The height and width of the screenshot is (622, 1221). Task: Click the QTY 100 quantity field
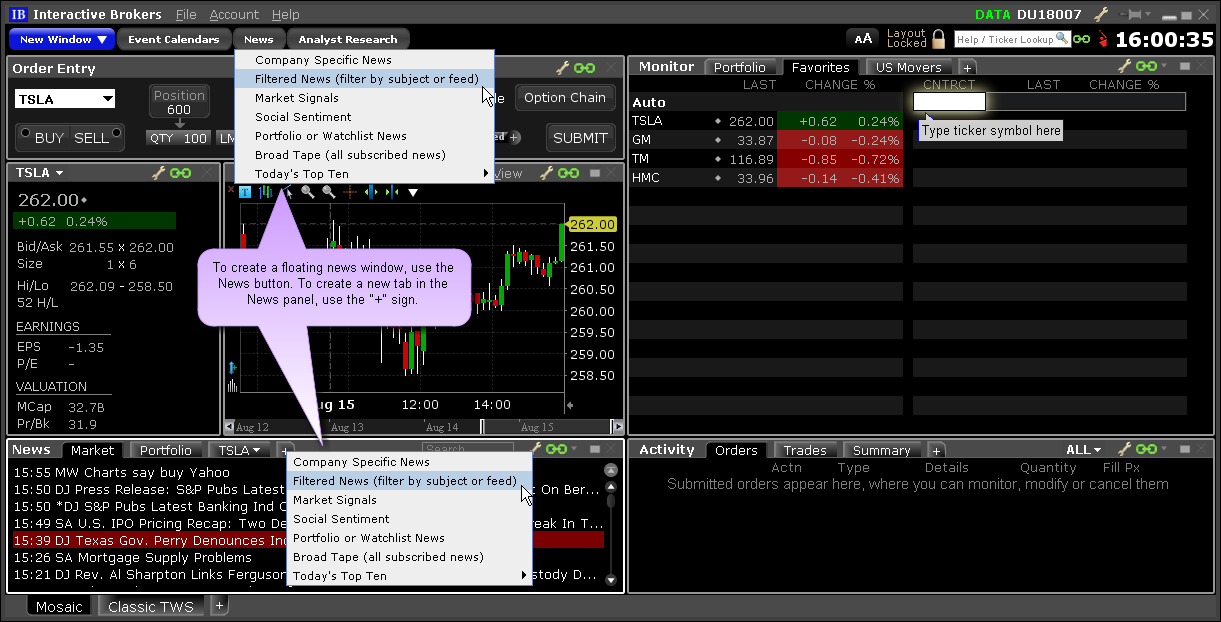pyautogui.click(x=178, y=138)
